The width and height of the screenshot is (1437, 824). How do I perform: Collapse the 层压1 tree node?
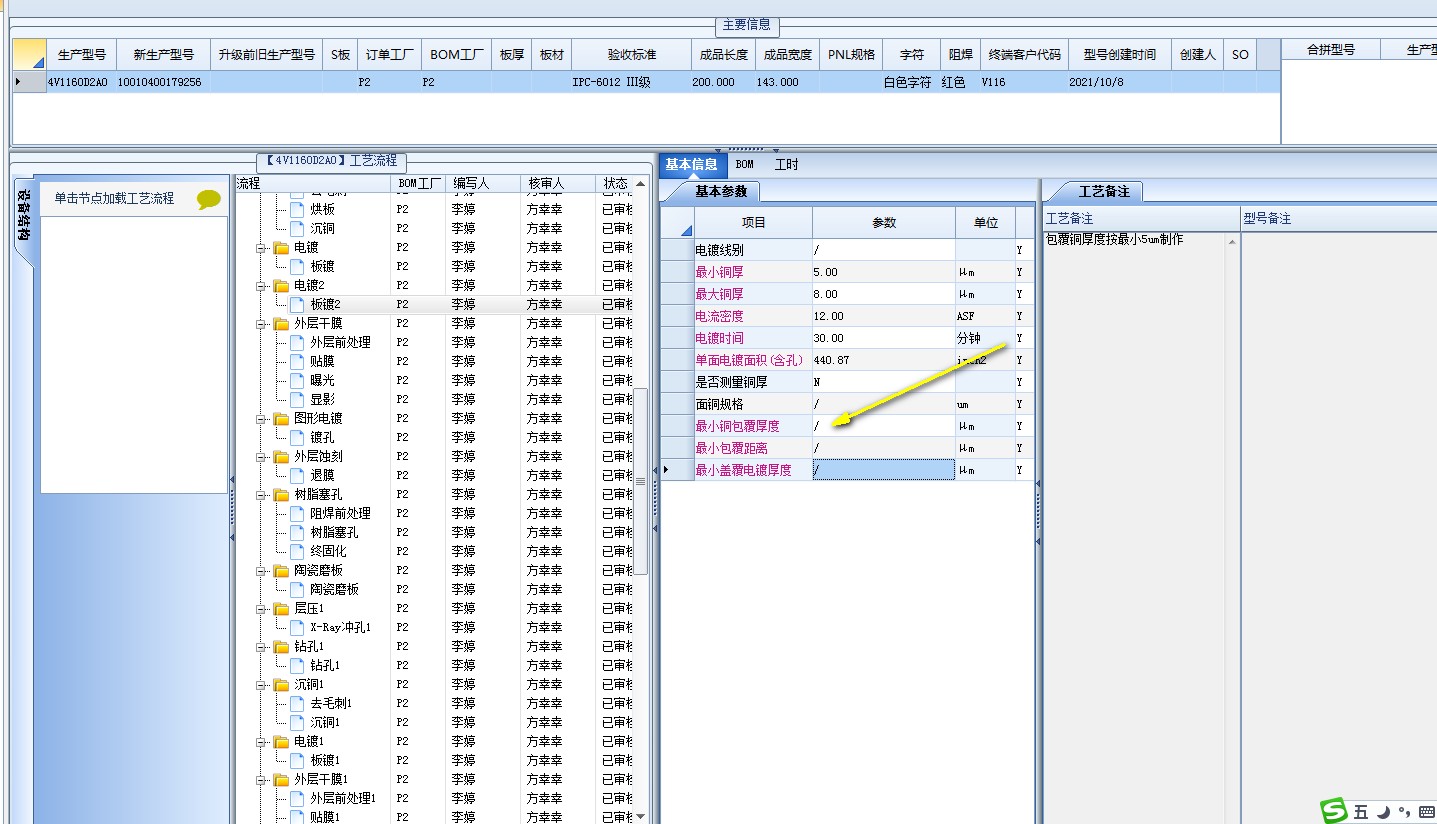[262, 609]
